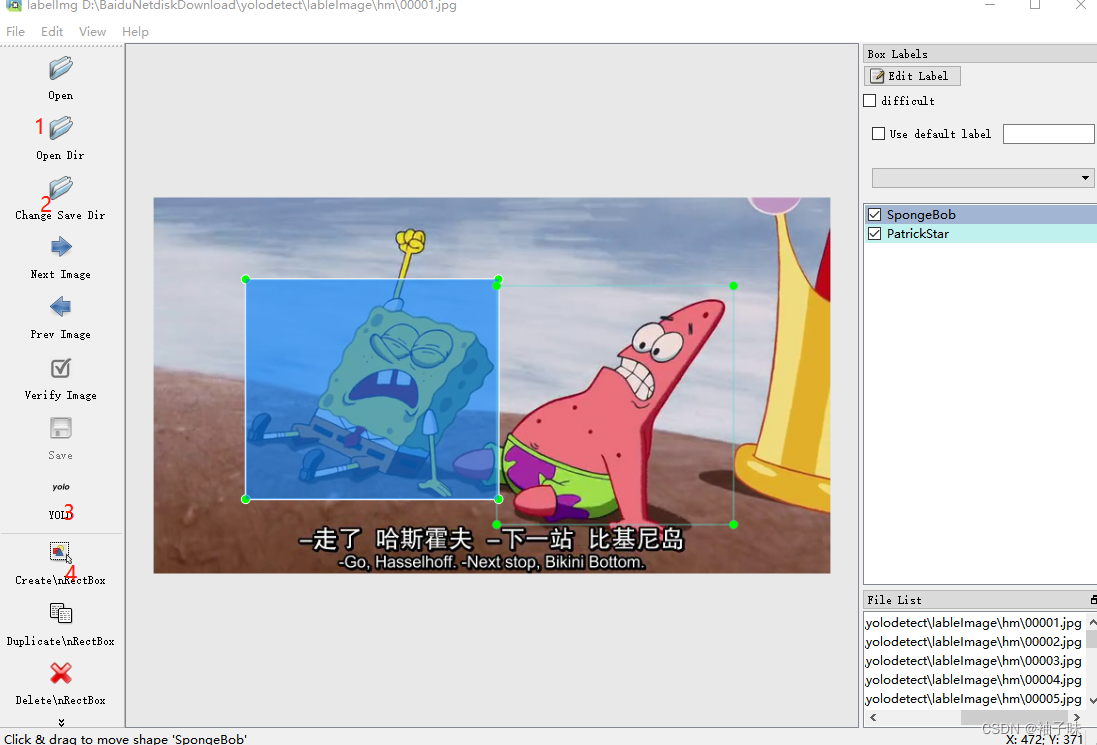1097x745 pixels.
Task: Click File List horizontal scroll left arrow
Action: tap(872, 718)
